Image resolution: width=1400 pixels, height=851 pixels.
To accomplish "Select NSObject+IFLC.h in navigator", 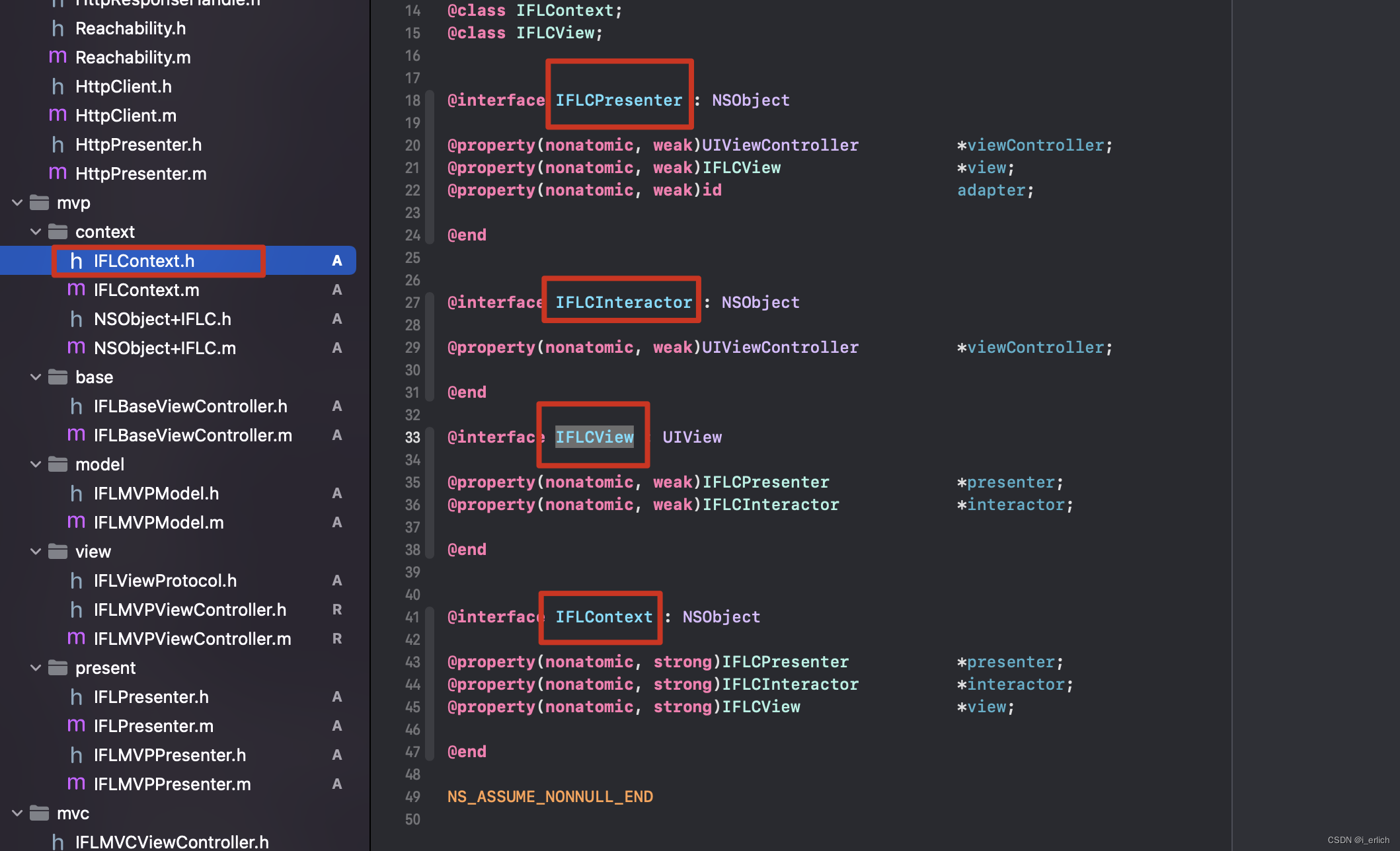I will tap(162, 319).
